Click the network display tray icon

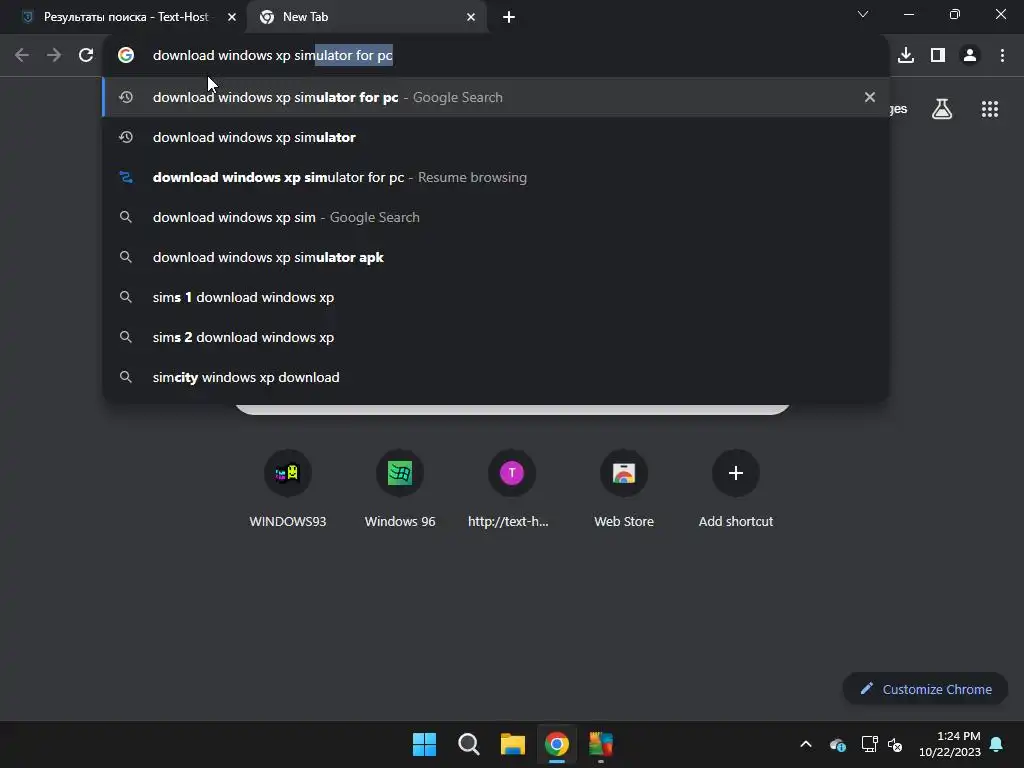(x=869, y=744)
